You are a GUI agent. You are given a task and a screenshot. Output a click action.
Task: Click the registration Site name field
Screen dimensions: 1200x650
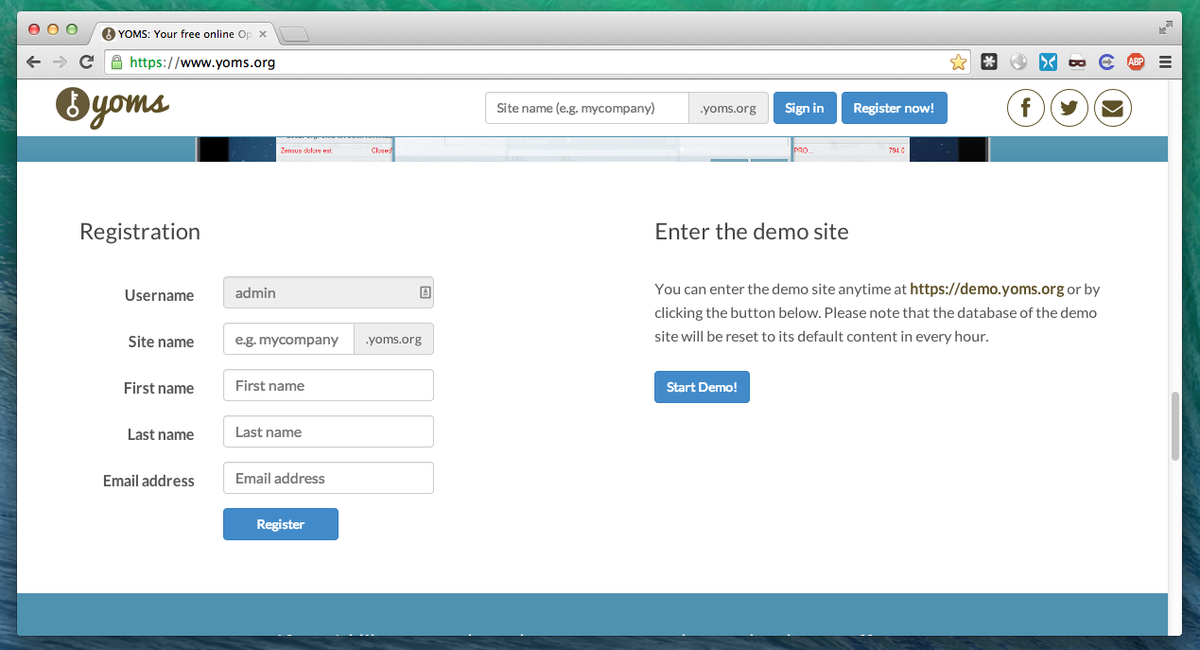(x=289, y=339)
